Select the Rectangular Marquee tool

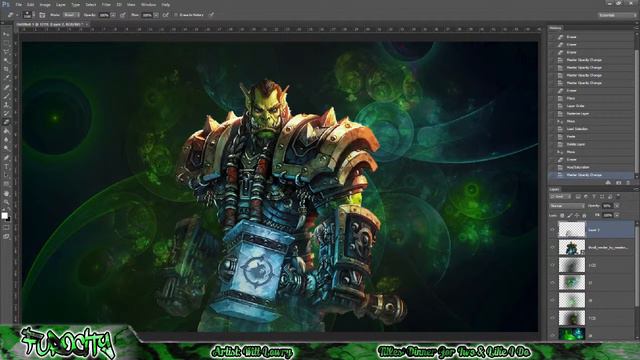point(6,43)
